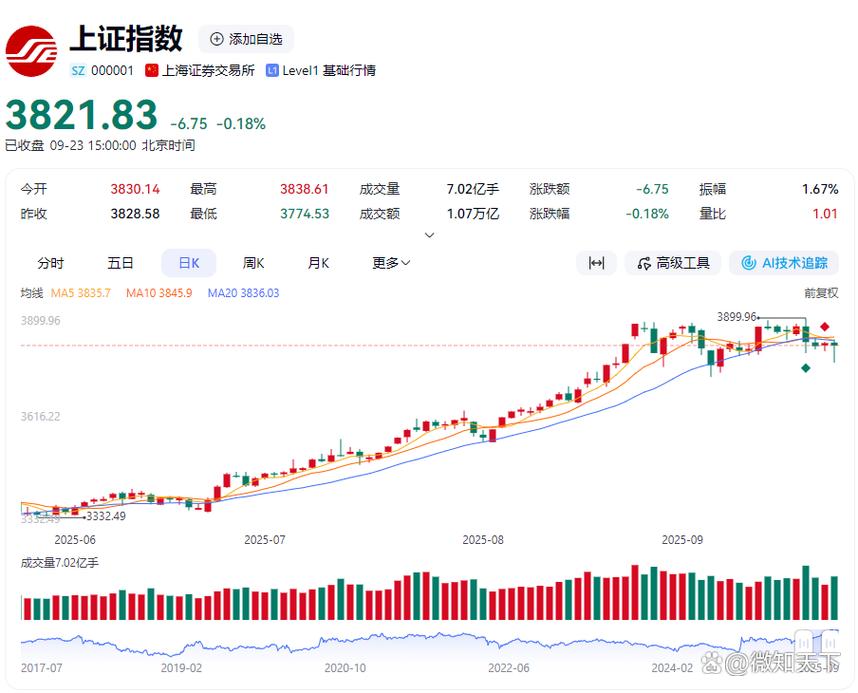
Task: Click the 昨收 3828.58 value
Action: pos(135,214)
